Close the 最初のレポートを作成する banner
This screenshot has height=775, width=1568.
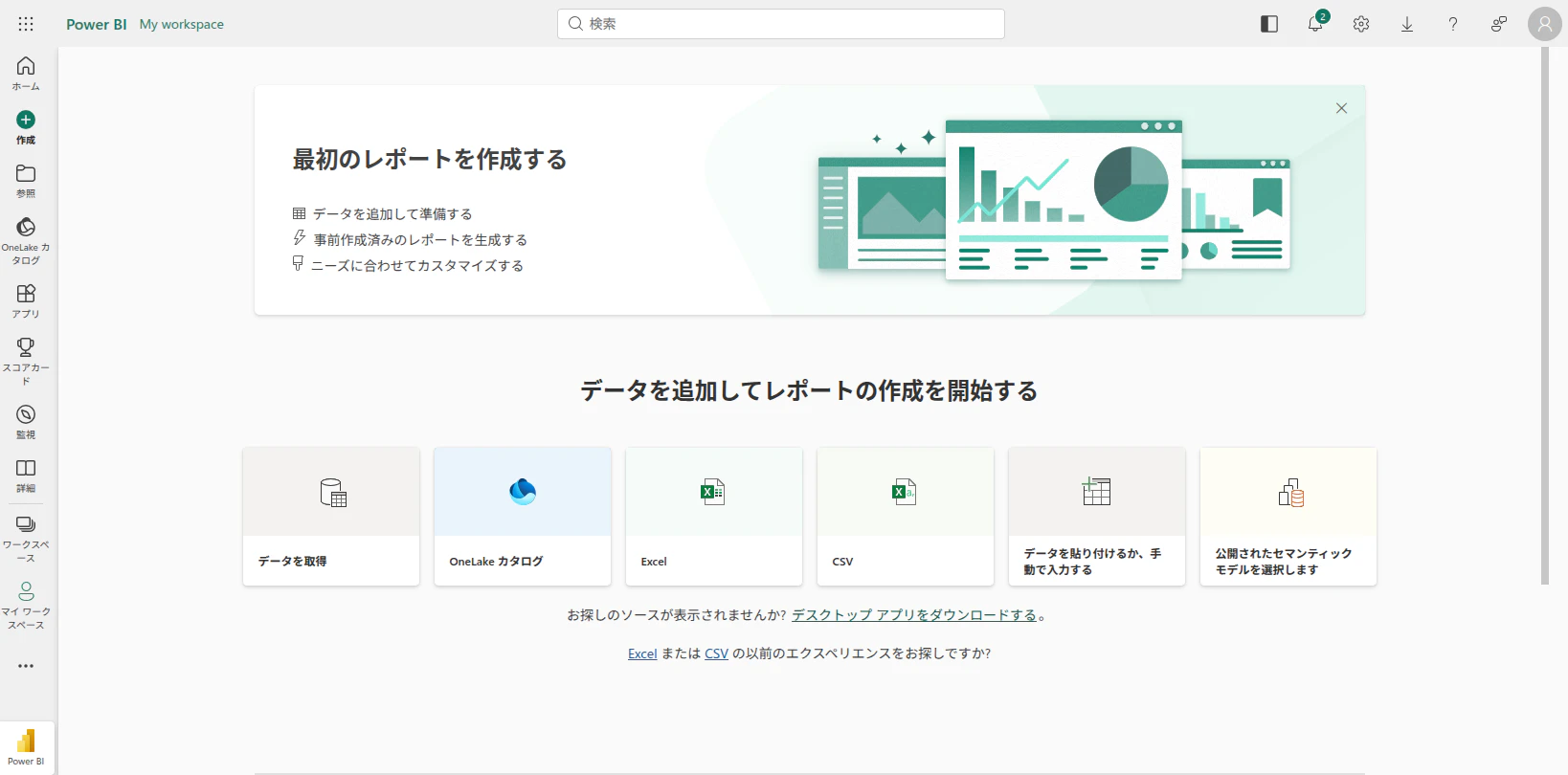[1341, 108]
